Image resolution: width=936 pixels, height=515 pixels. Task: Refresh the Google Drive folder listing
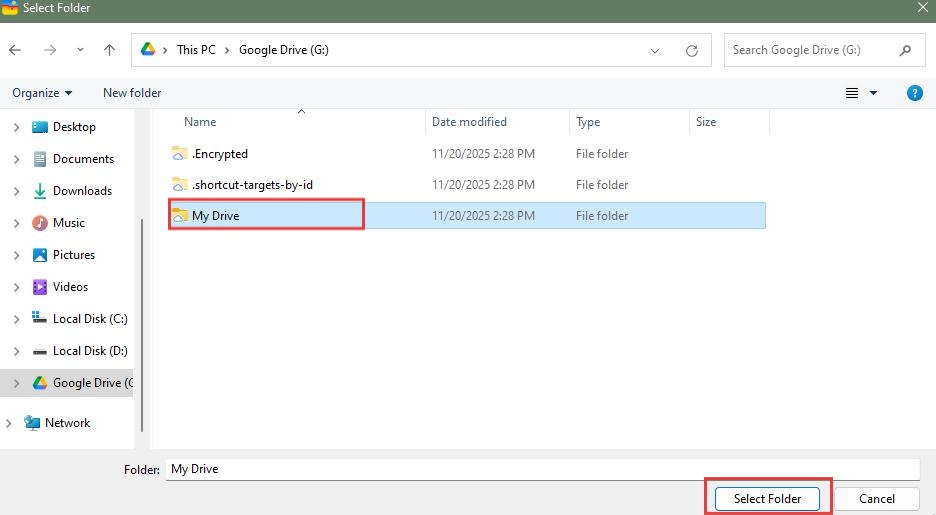coord(692,50)
